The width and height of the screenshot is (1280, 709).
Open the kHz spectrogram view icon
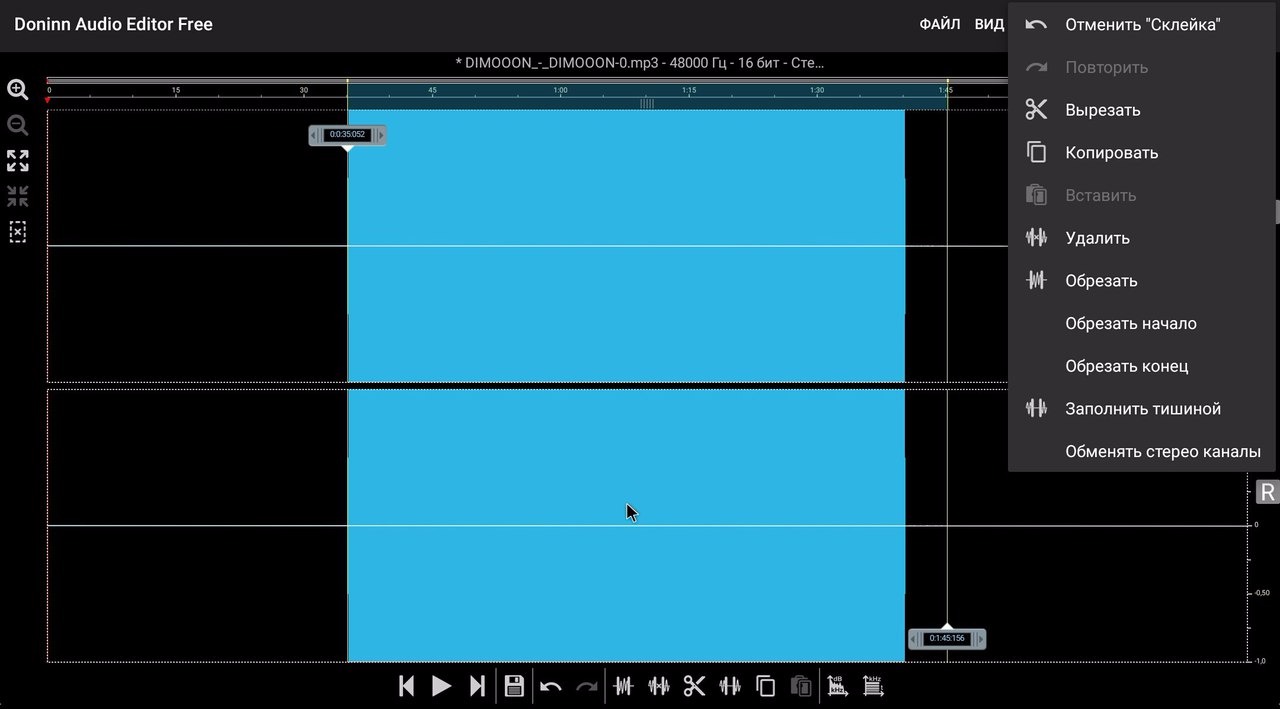pos(873,686)
